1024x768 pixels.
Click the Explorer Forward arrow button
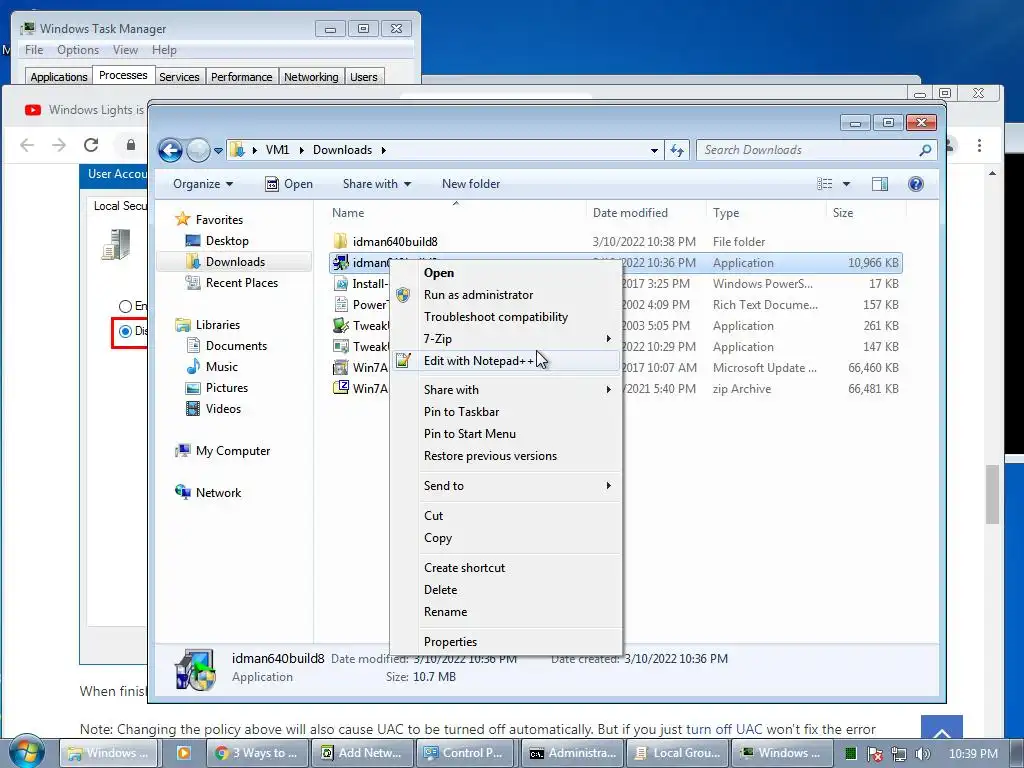tap(198, 150)
